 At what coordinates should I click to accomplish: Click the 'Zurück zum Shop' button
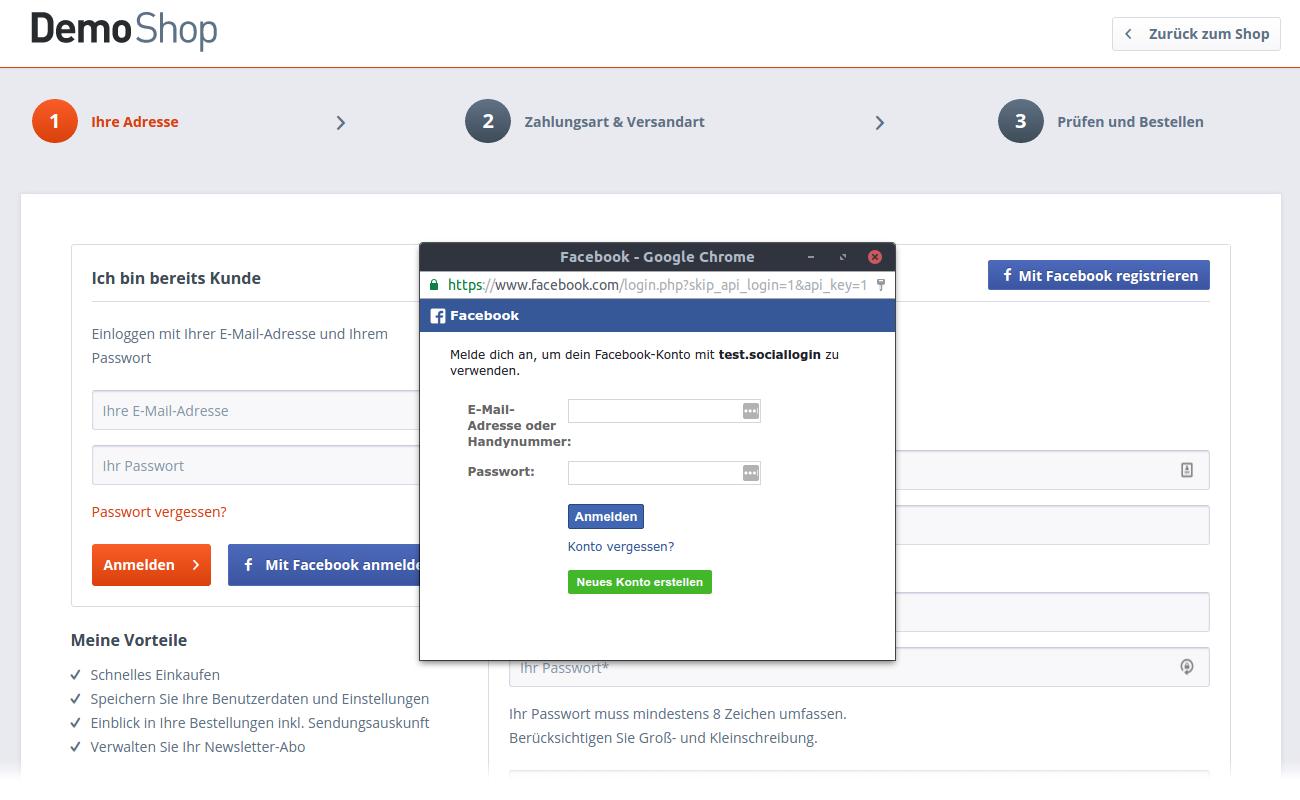(1196, 34)
